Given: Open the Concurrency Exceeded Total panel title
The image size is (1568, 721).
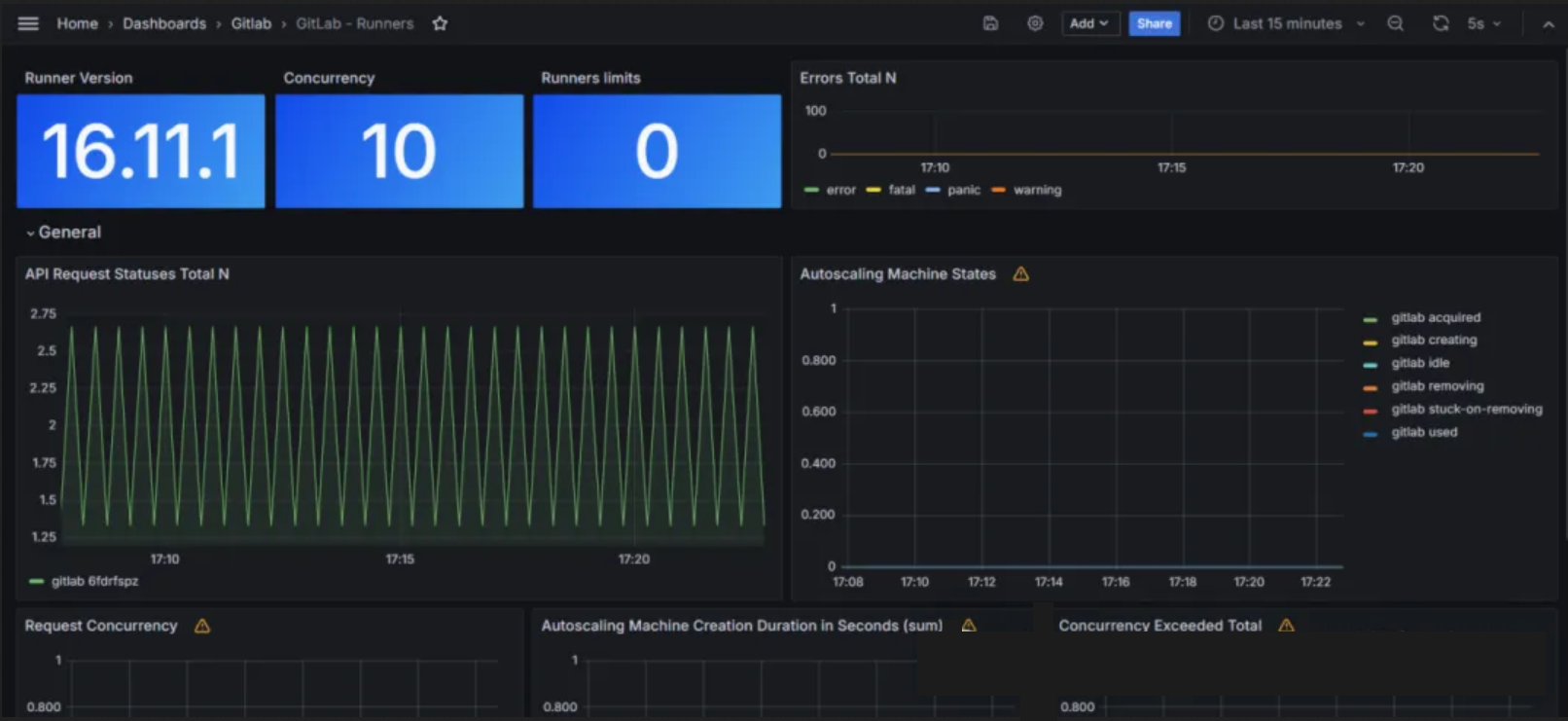Looking at the screenshot, I should point(1159,626).
